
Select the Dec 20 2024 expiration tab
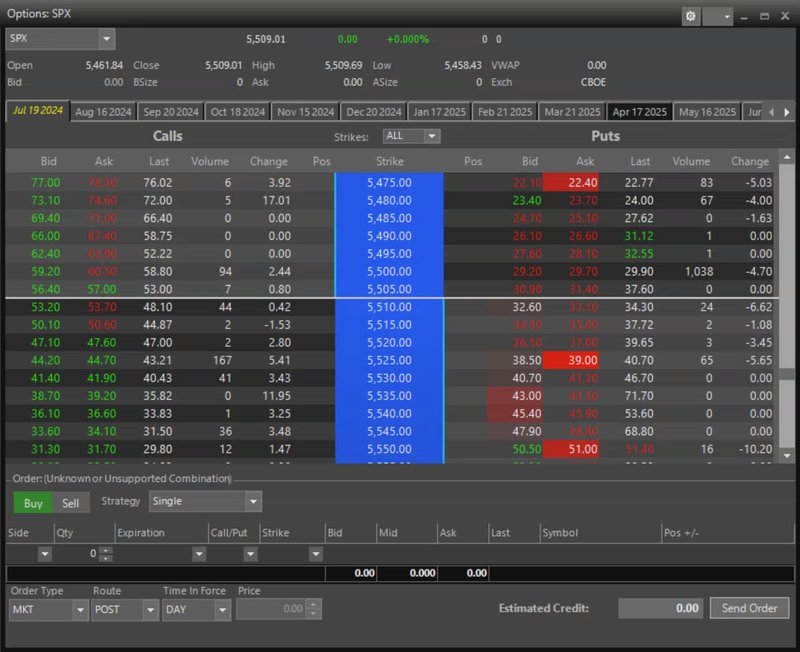click(373, 112)
